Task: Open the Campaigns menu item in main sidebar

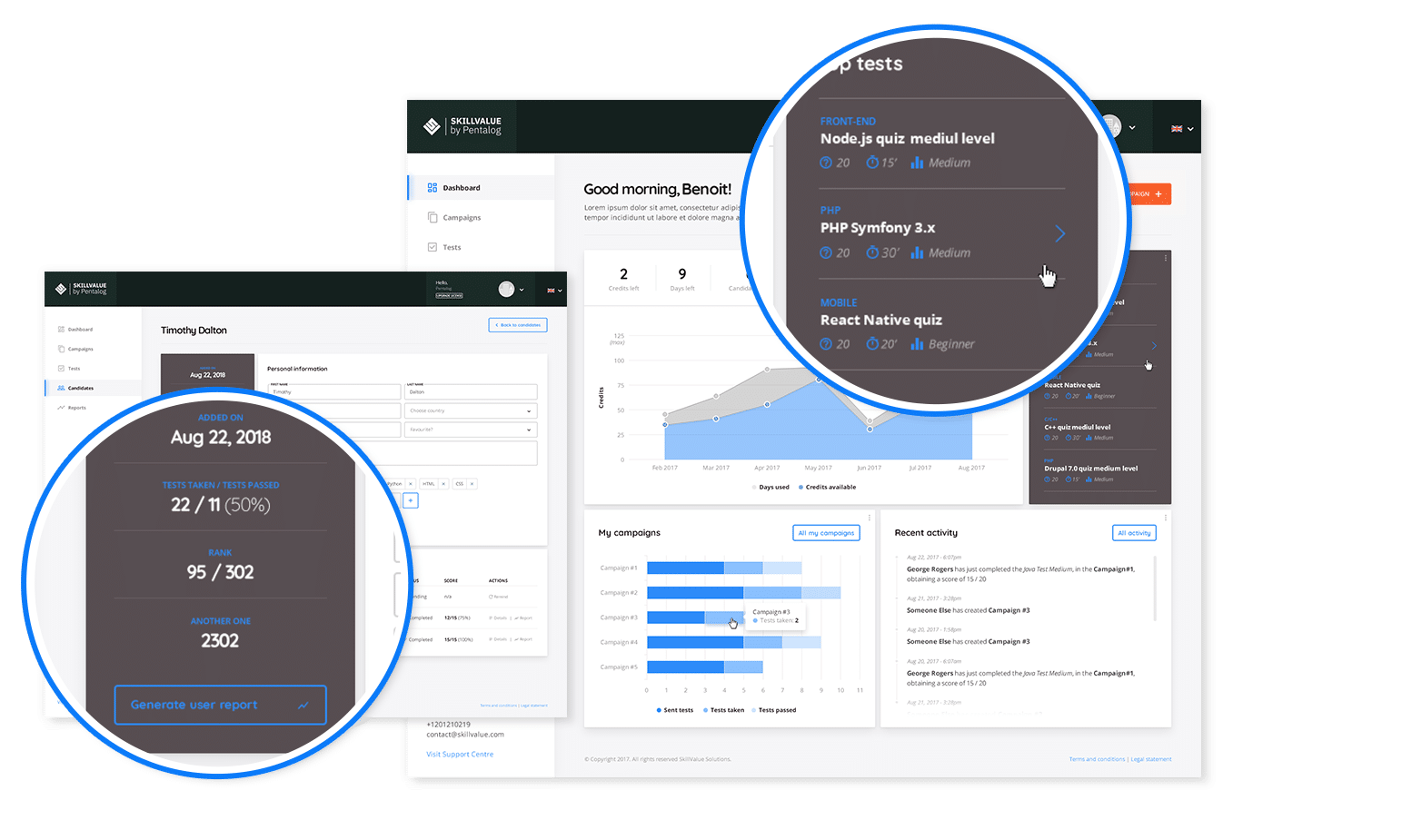Action: pos(462,218)
